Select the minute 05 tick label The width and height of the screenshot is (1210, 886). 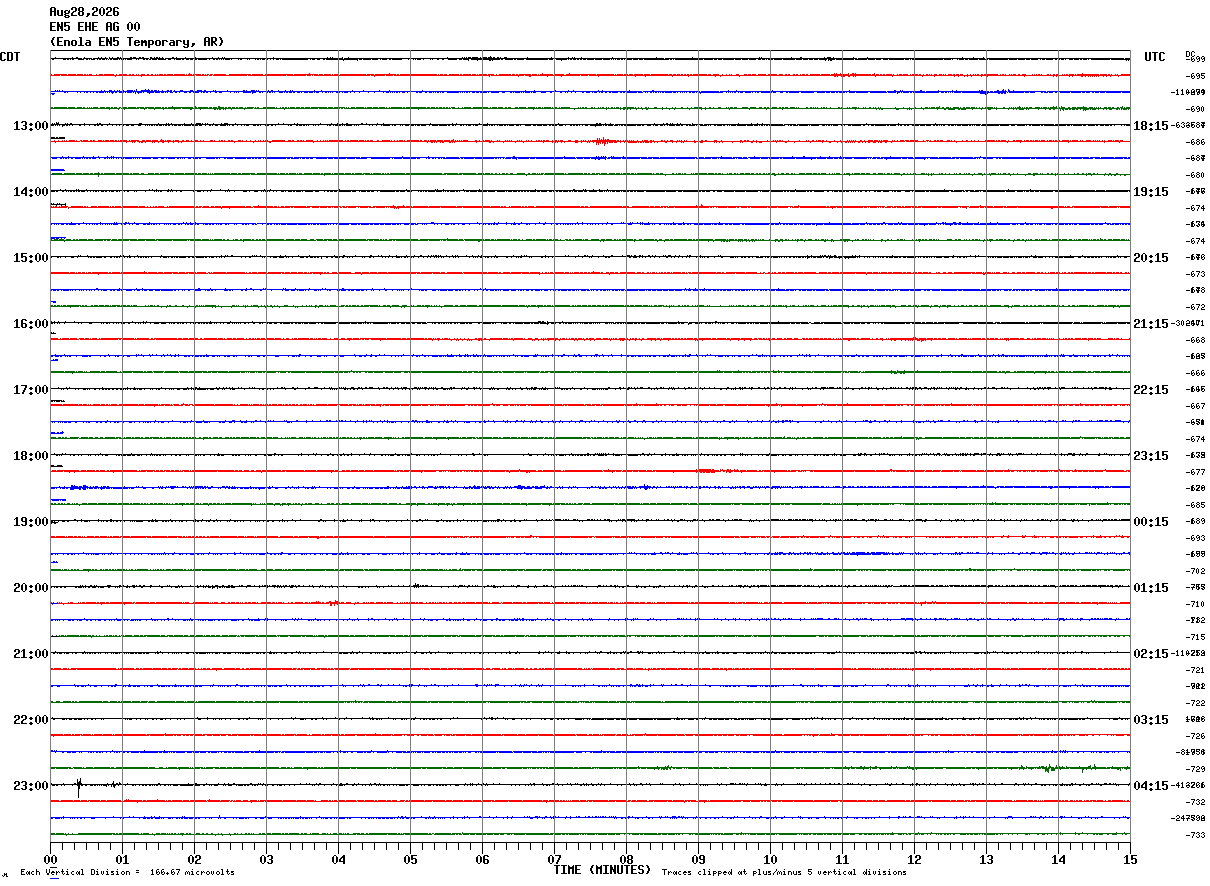click(410, 859)
